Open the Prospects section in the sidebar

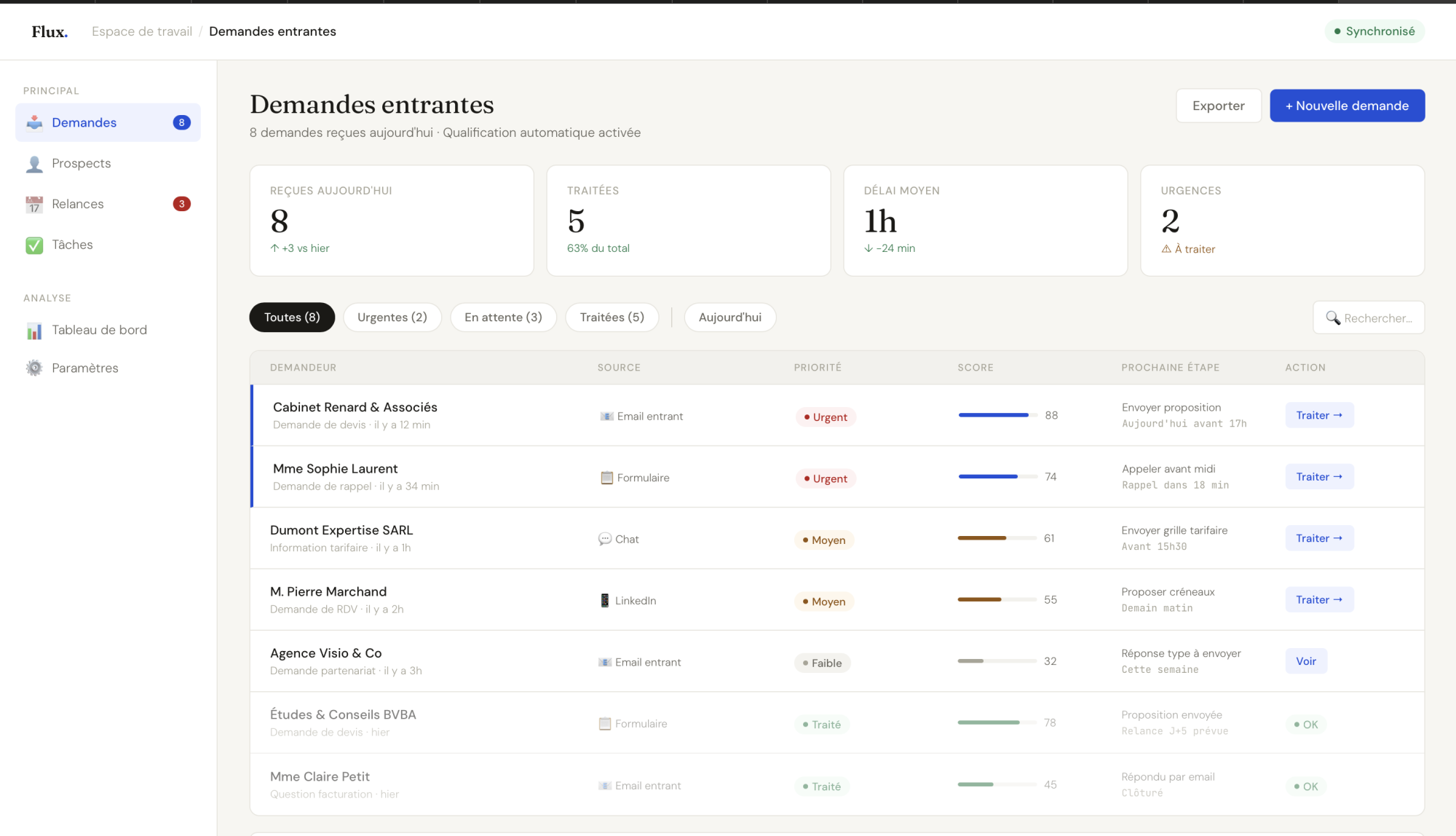(81, 163)
